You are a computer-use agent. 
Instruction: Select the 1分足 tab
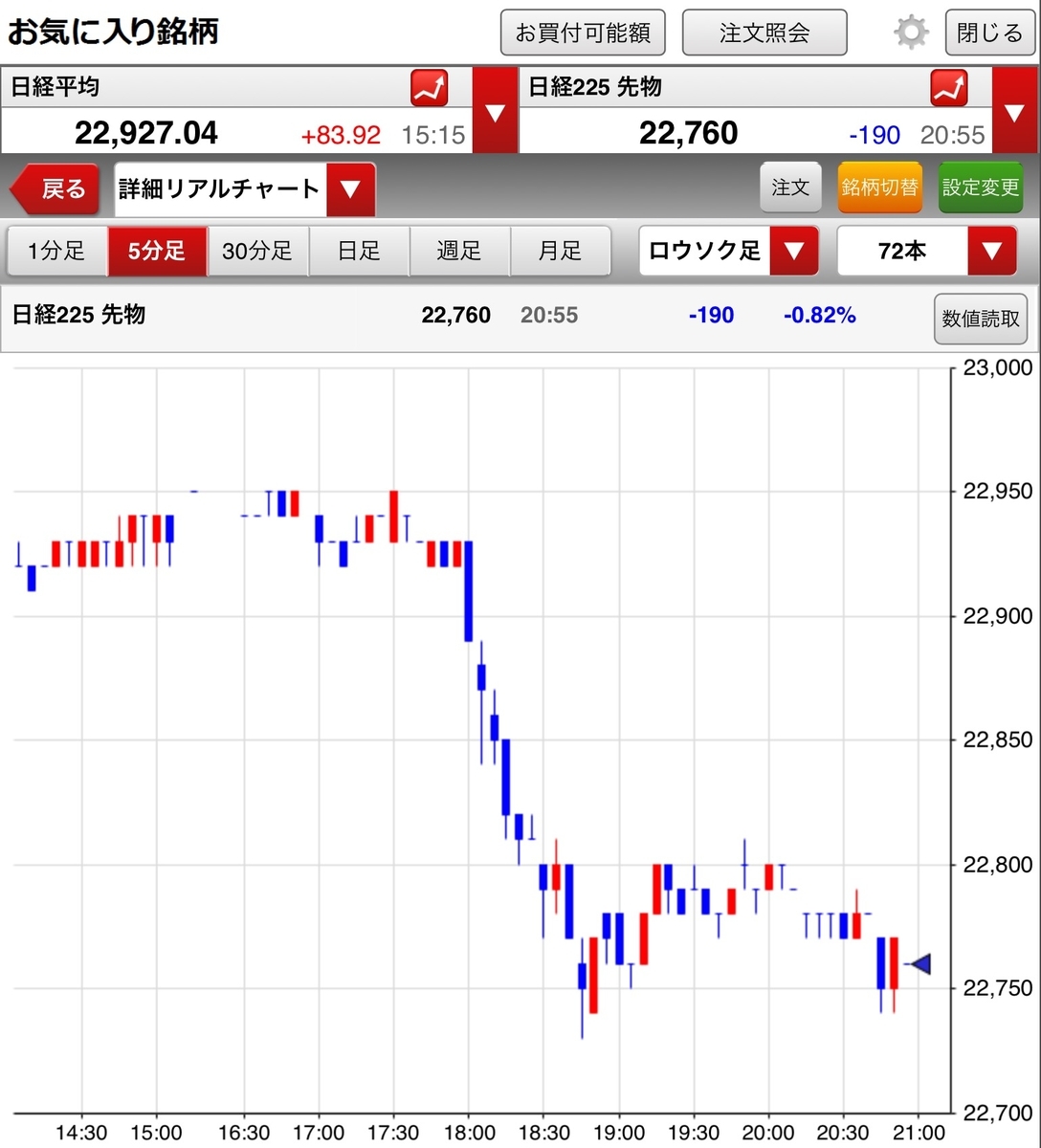tap(57, 252)
